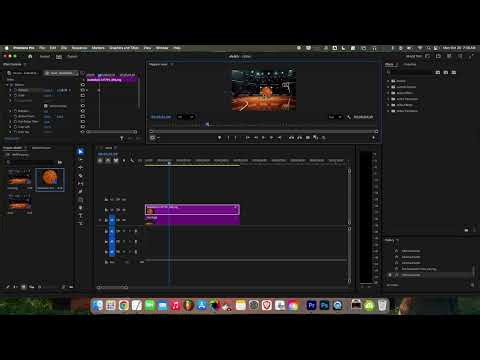Select the Pen tool
Viewport: 480px width, 360px height.
80,192
